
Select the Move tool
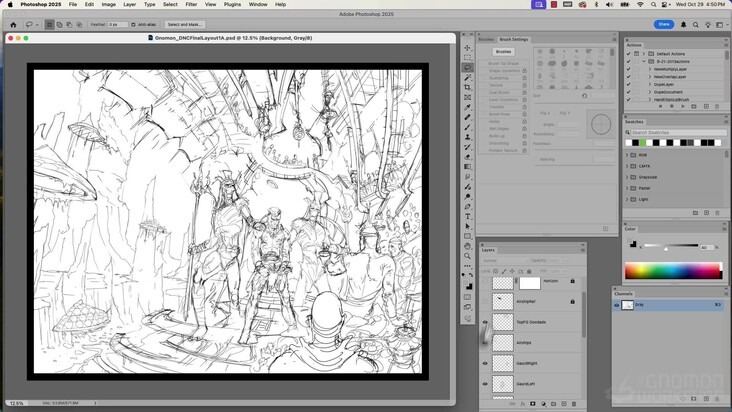click(467, 48)
